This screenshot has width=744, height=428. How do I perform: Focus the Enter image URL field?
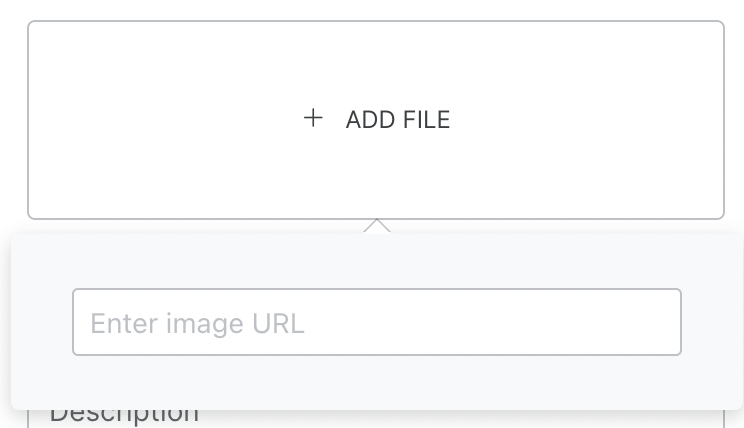376,322
